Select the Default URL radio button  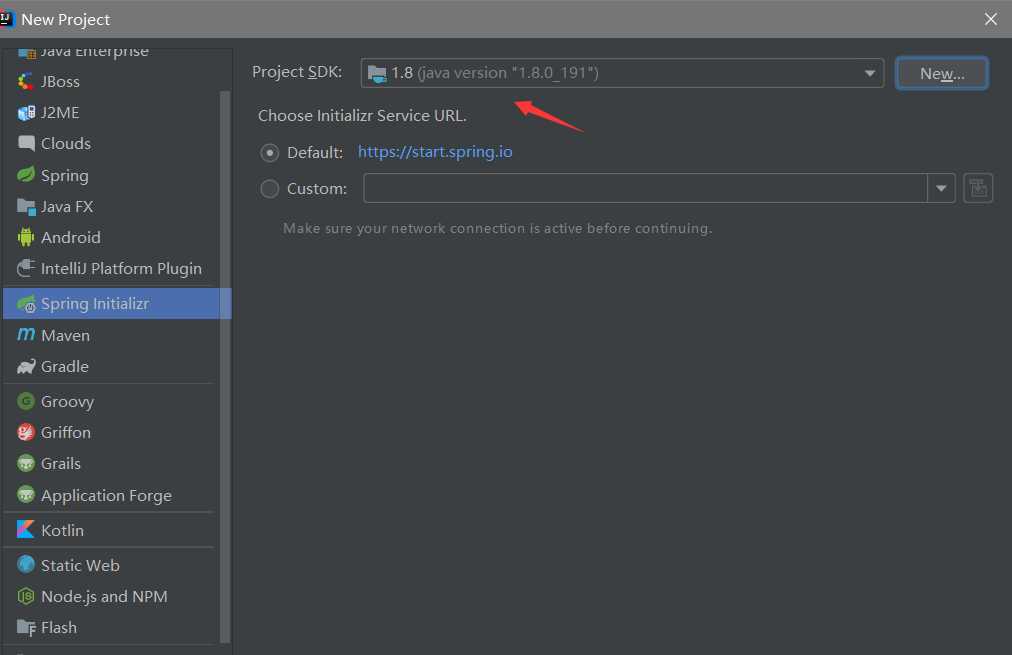(x=270, y=153)
